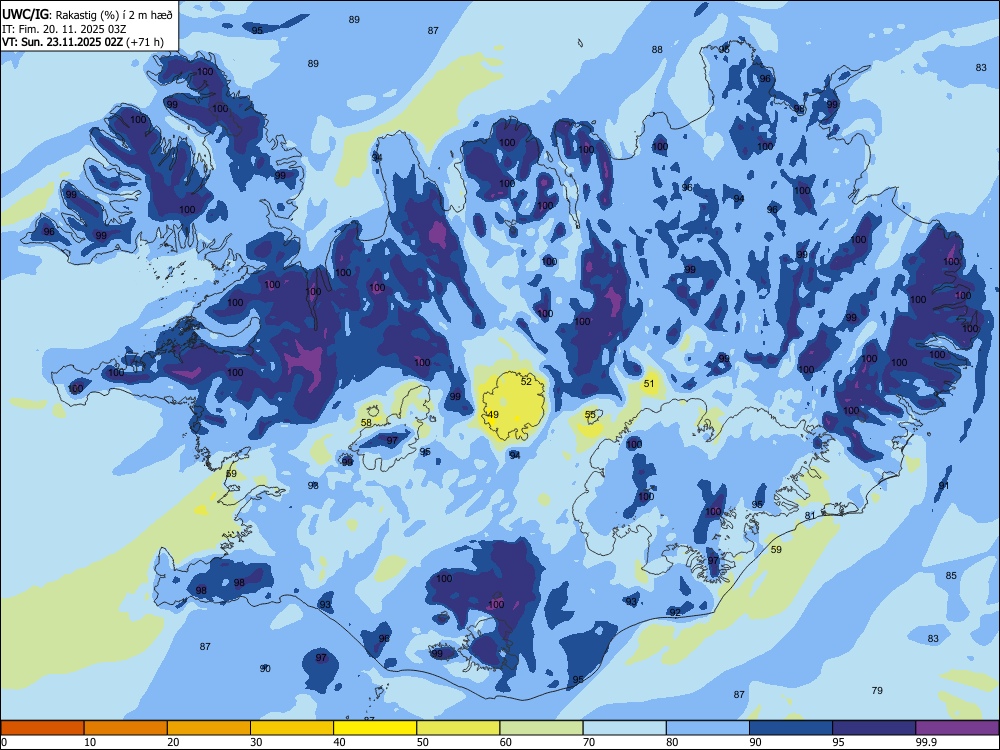Click the '58' humidity value on the map
This screenshot has width=1000, height=750.
(x=366, y=422)
